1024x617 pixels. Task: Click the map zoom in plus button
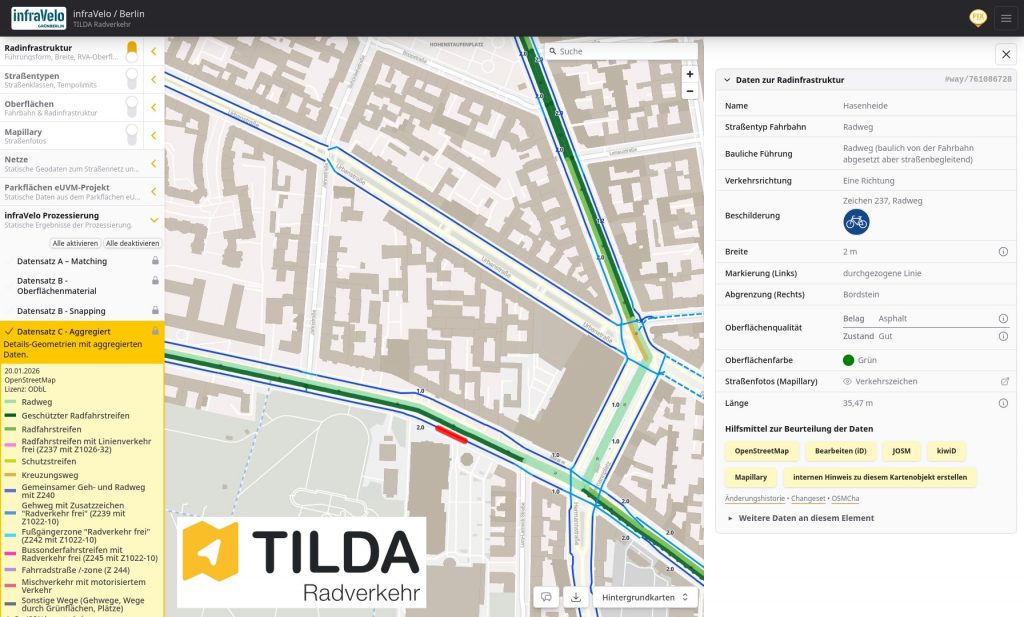pos(689,74)
